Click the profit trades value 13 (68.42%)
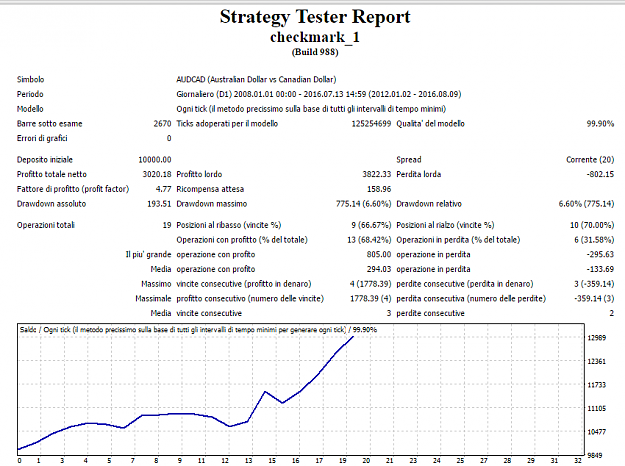This screenshot has width=625, height=466. click(369, 240)
